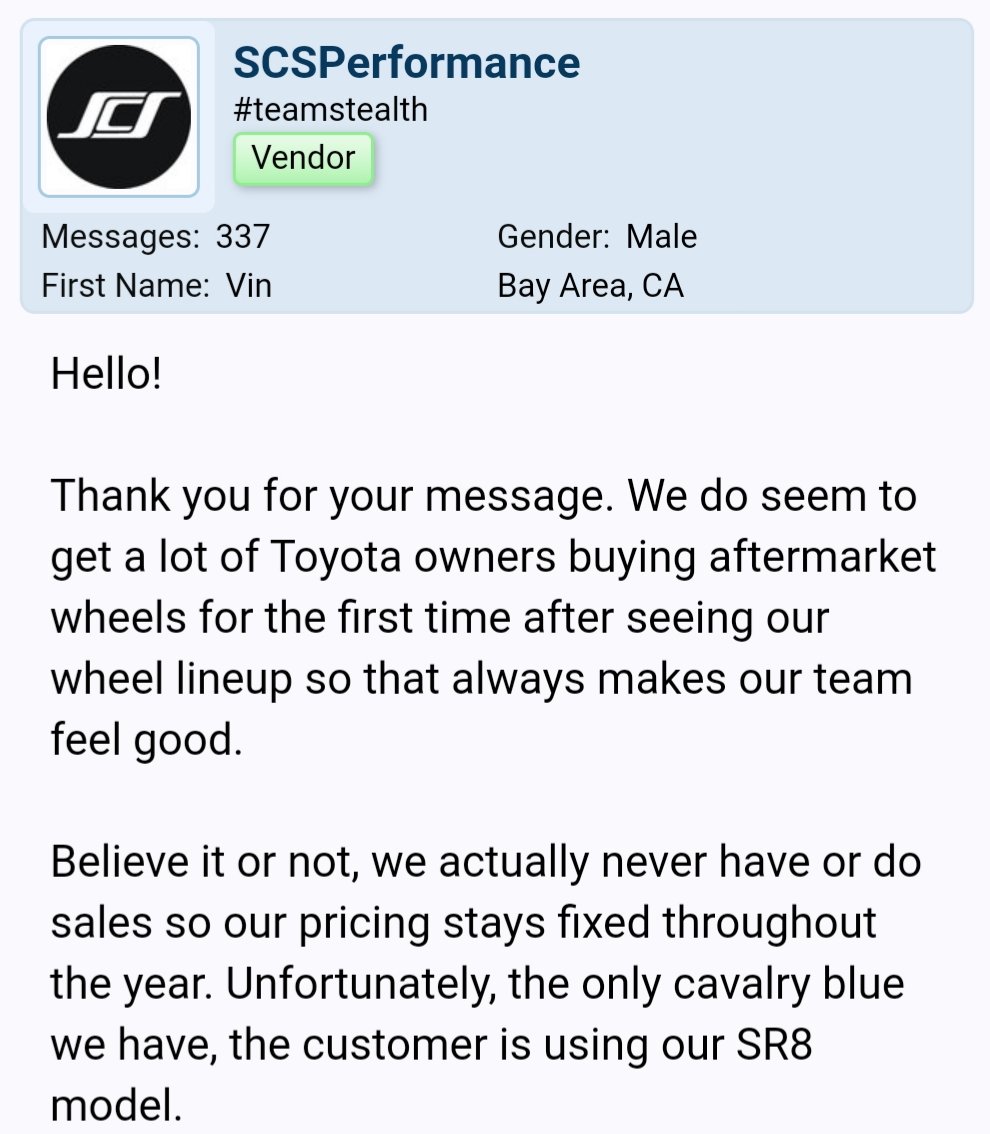Click the green Vendor badge

pos(303,158)
